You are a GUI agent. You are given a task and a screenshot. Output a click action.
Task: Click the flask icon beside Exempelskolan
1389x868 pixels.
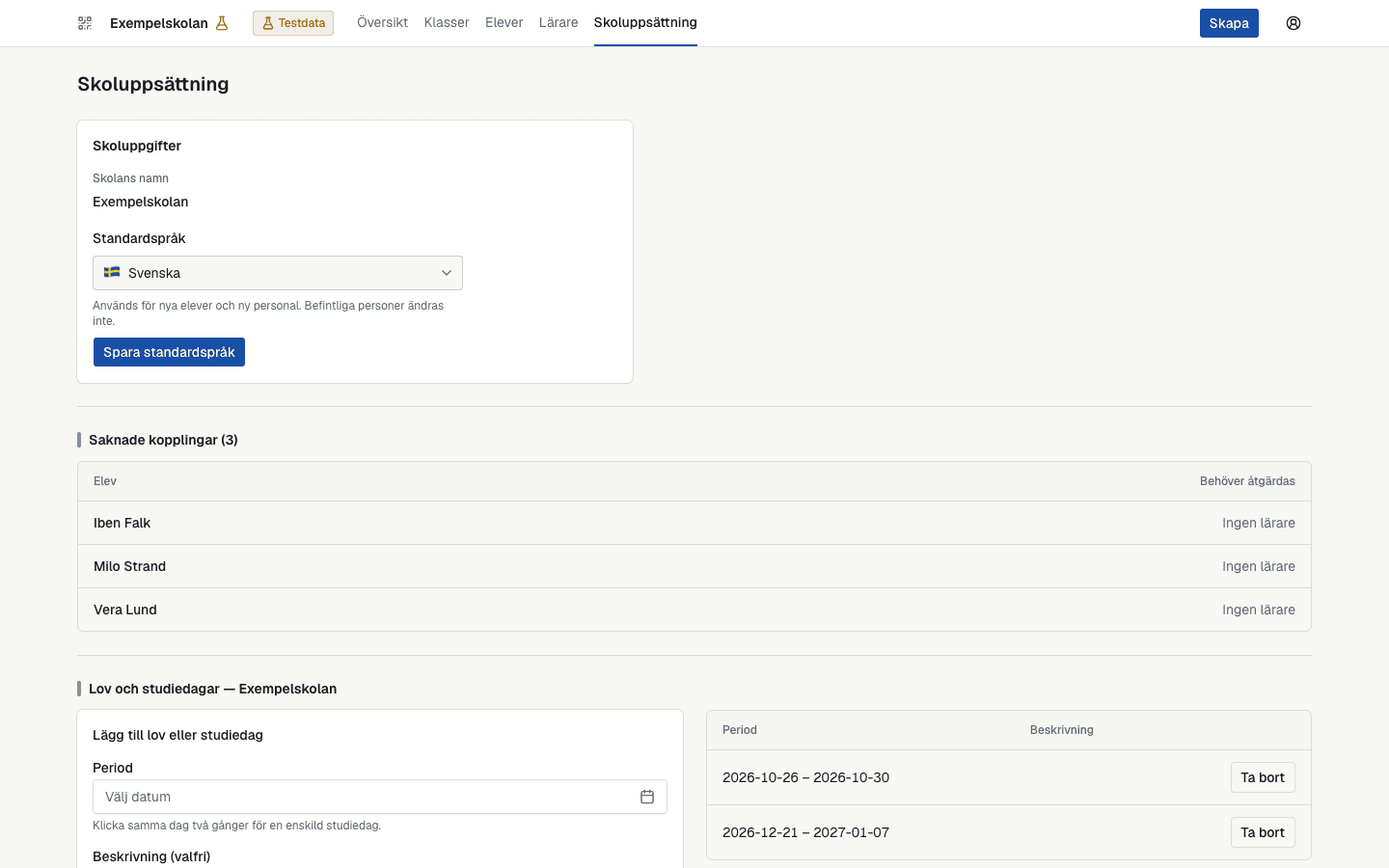click(x=222, y=23)
